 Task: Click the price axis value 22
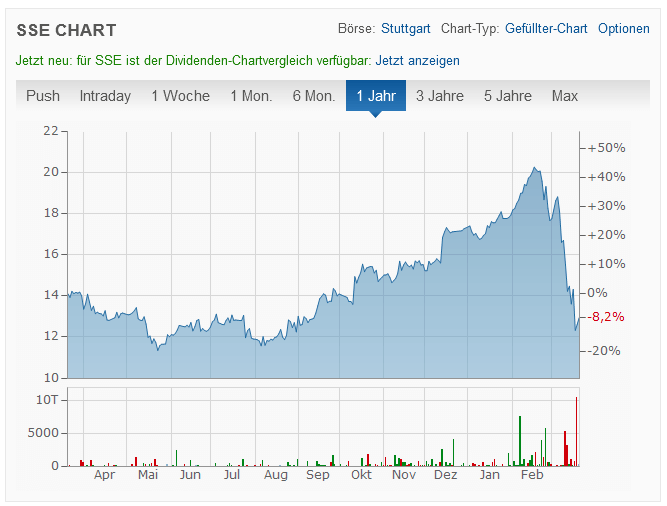tap(51, 131)
